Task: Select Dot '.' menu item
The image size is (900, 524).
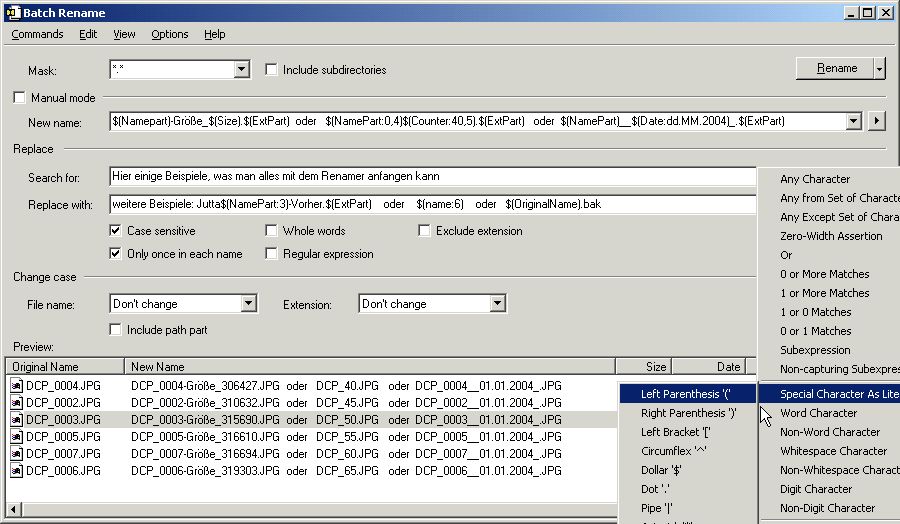Action: 688,488
